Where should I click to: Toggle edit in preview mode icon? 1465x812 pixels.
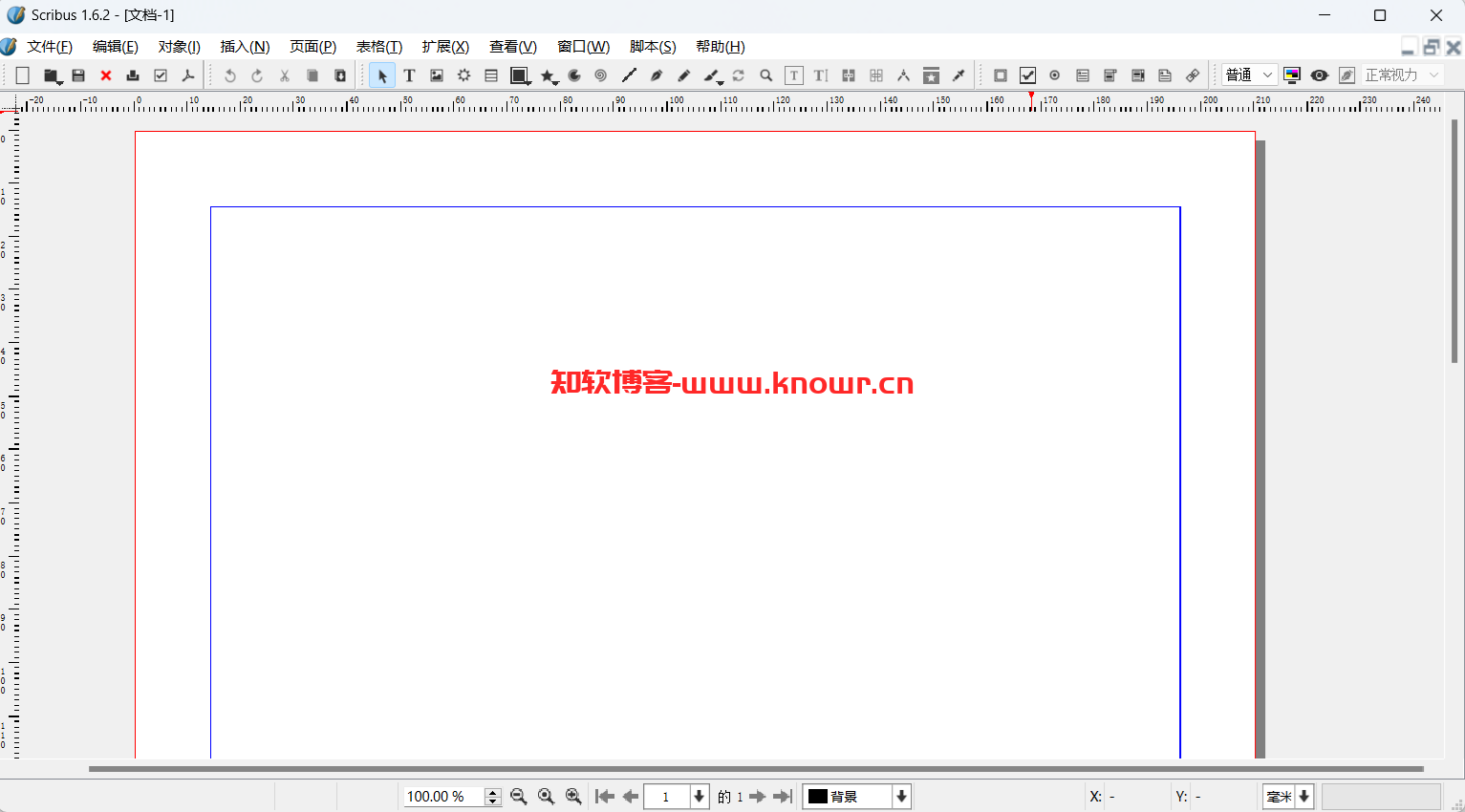[1347, 75]
